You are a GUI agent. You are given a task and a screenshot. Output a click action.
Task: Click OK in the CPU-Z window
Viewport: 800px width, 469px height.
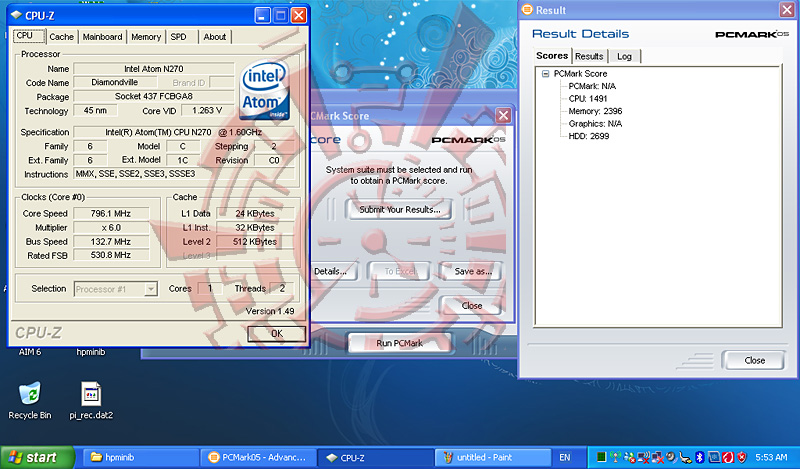click(x=277, y=334)
